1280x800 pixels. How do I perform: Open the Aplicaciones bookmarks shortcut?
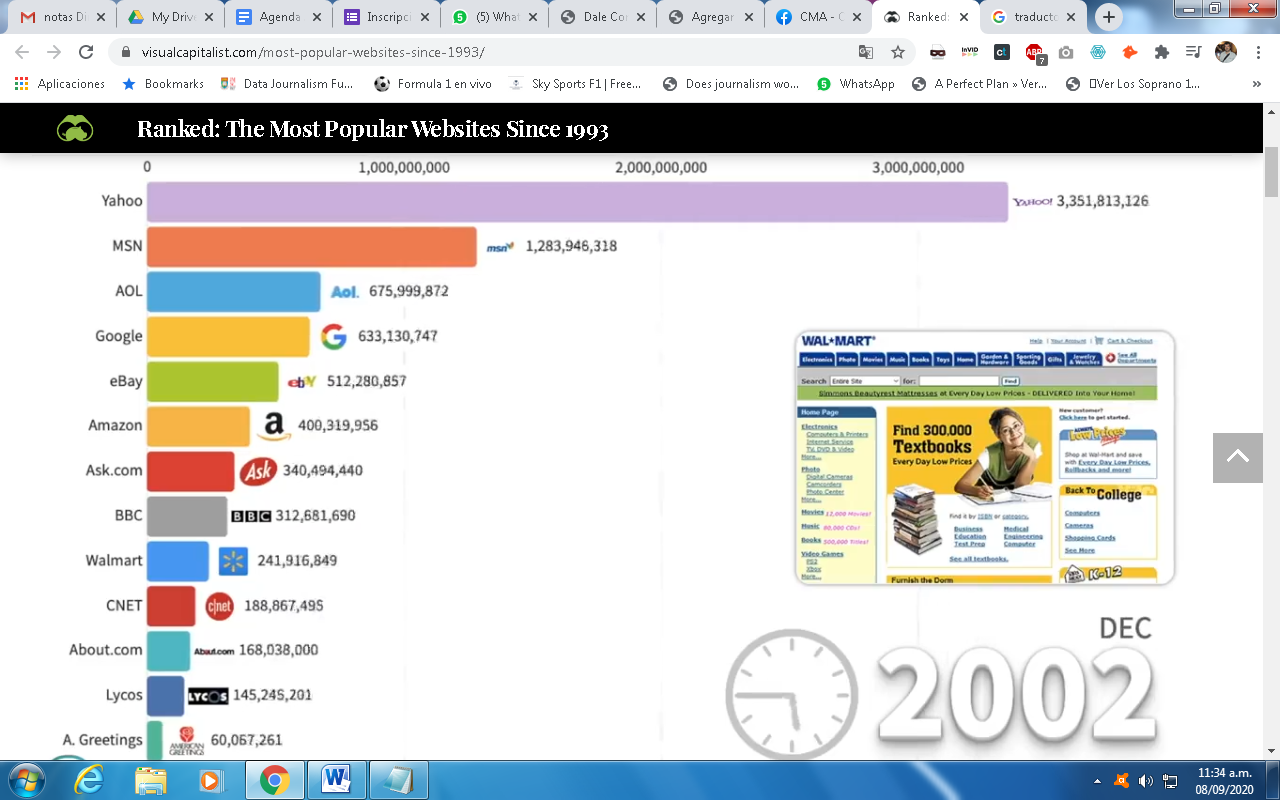click(60, 84)
